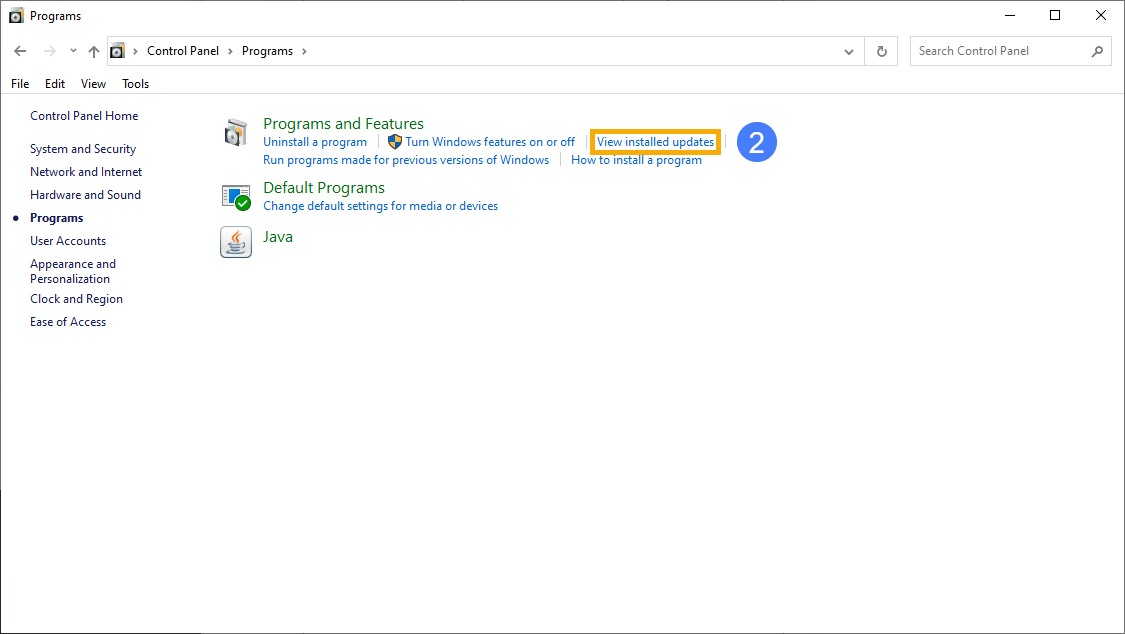Open the Tools menu

tap(136, 84)
